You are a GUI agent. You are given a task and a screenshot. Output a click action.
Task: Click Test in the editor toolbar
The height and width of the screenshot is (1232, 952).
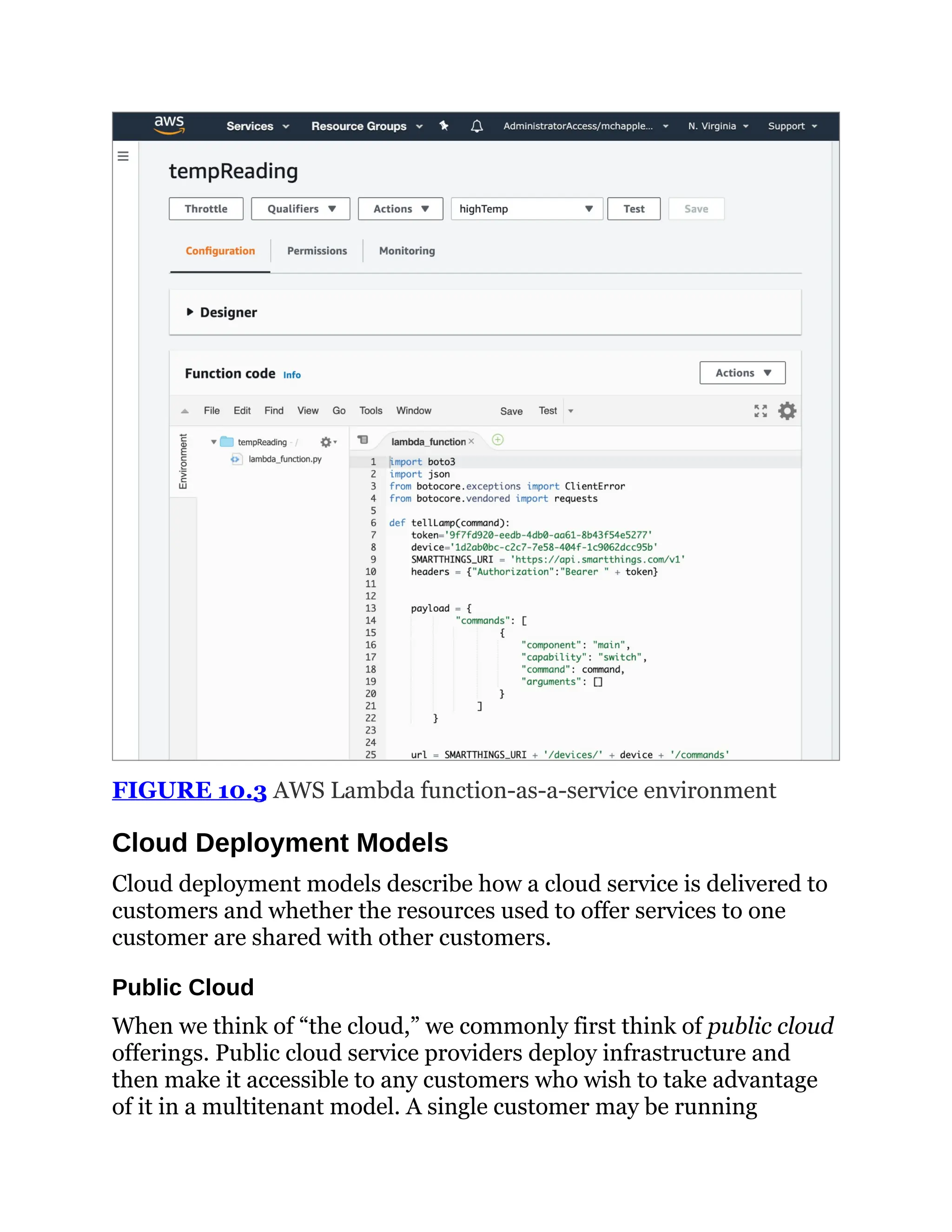click(548, 411)
